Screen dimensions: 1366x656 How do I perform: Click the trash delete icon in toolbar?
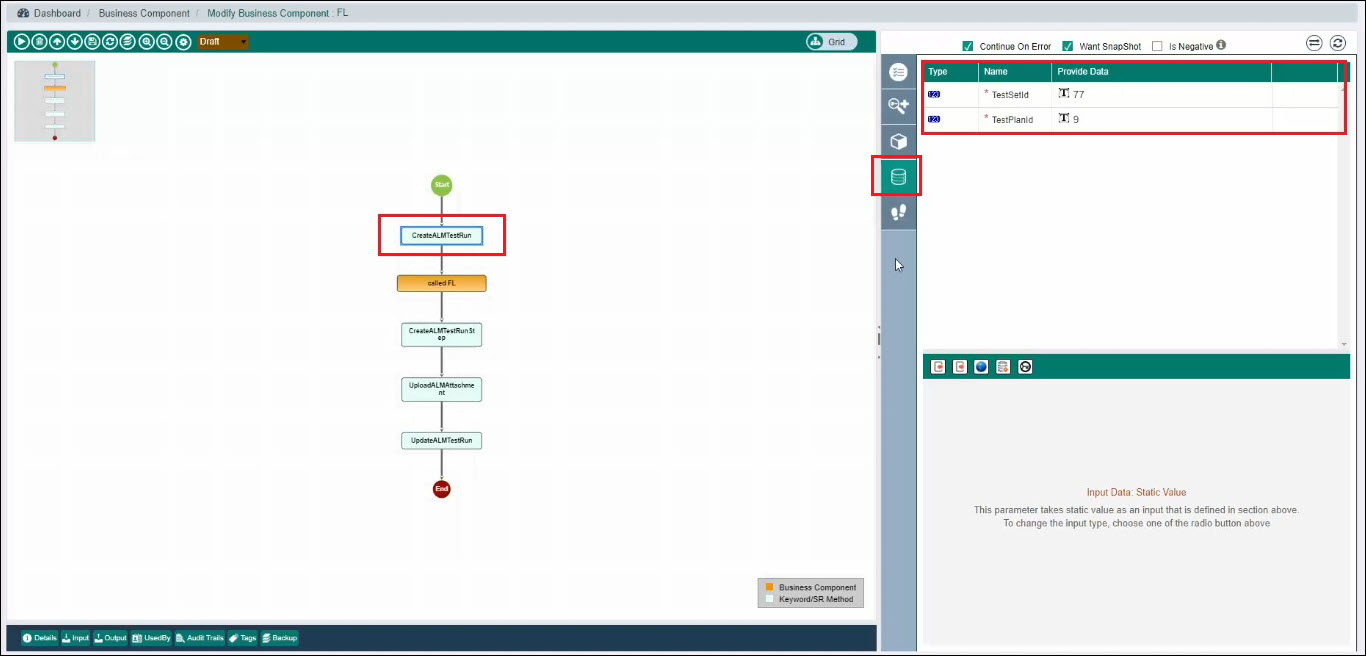tap(39, 42)
